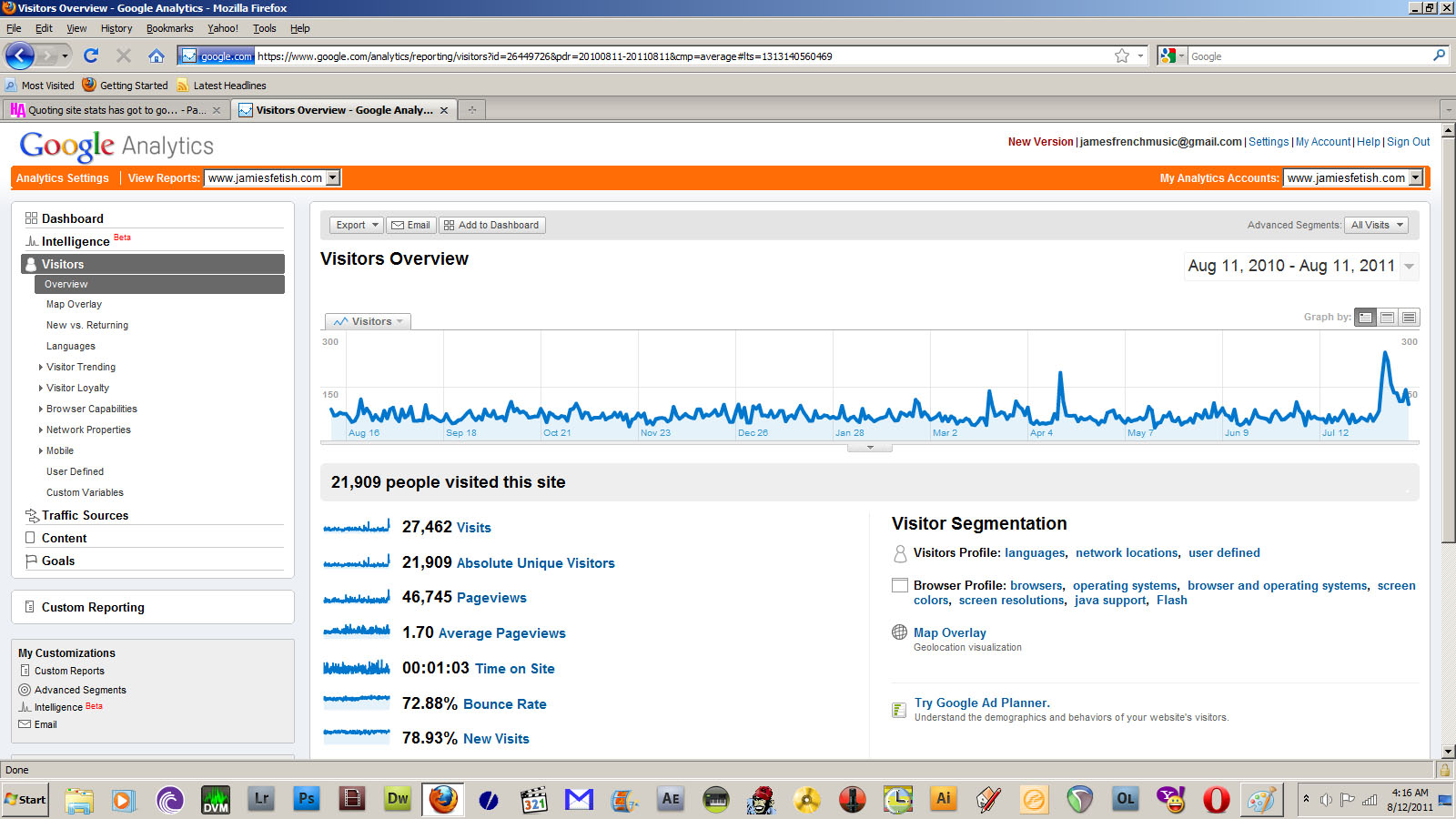Image resolution: width=1456 pixels, height=819 pixels.
Task: Open the date range dropdown
Action: [1410, 267]
